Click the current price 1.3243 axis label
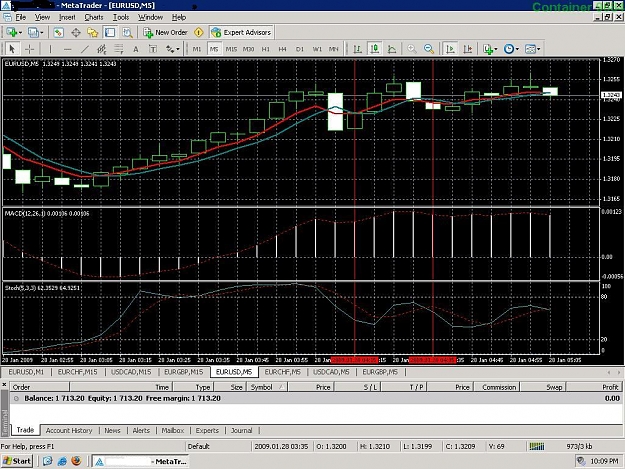The height and width of the screenshot is (469, 625). click(x=611, y=95)
